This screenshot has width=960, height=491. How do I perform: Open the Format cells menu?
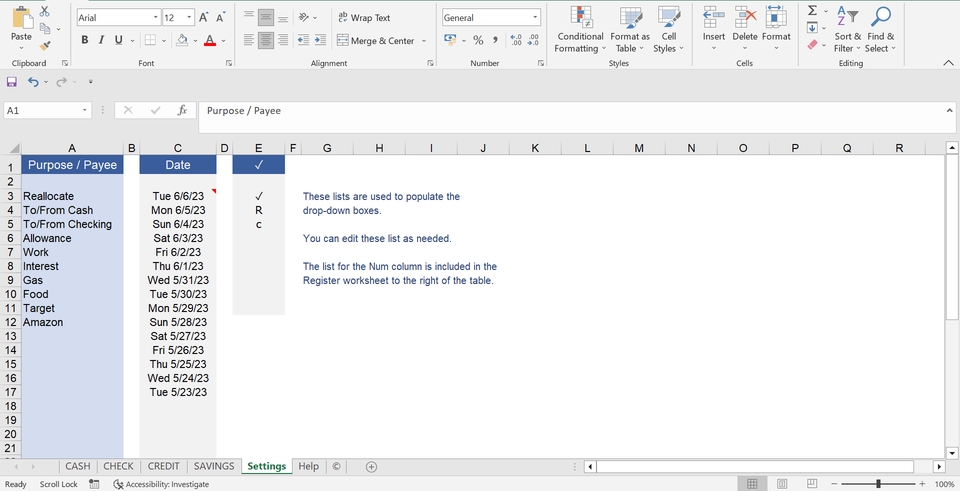coord(776,28)
